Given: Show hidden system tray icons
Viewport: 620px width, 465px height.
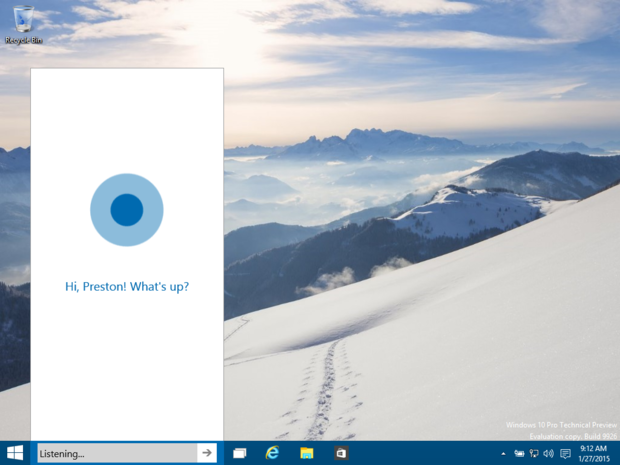Looking at the screenshot, I should (x=503, y=454).
